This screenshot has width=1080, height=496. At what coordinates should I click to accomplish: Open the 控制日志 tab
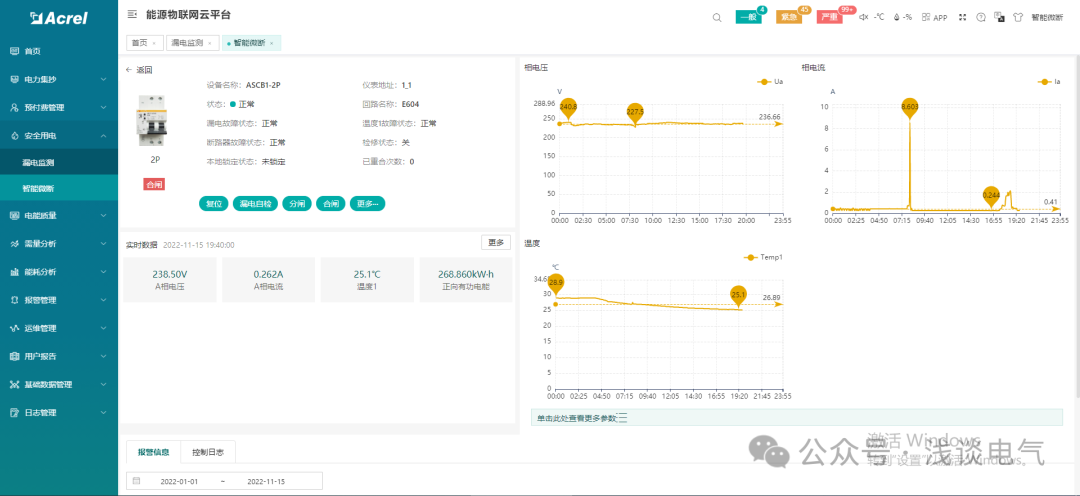[208, 452]
